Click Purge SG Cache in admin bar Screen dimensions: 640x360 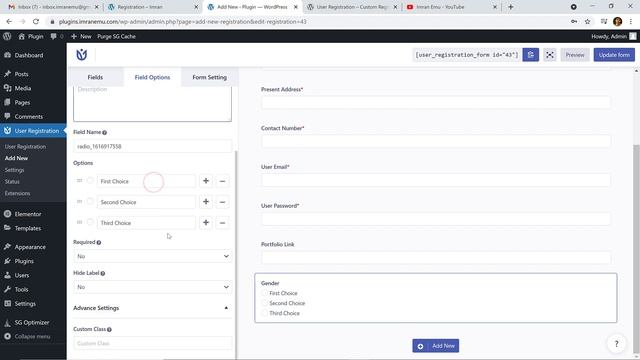116,36
